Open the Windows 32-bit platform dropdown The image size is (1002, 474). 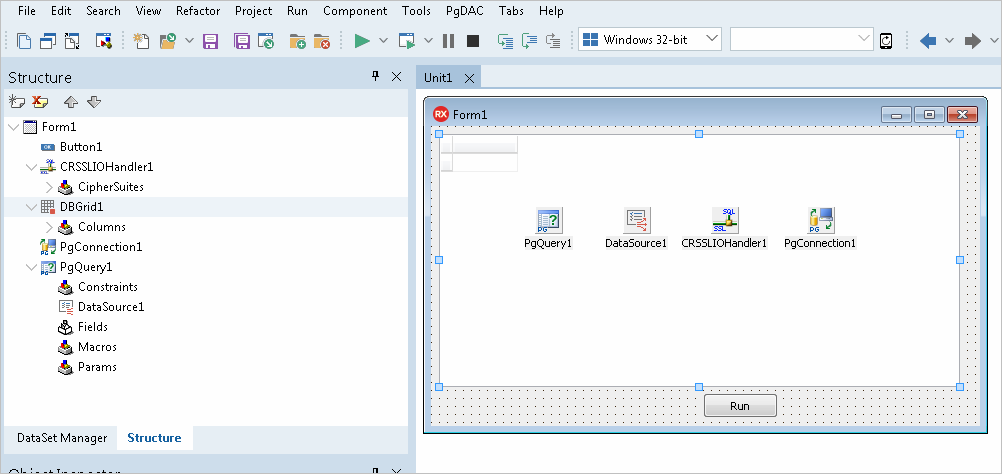click(x=712, y=39)
